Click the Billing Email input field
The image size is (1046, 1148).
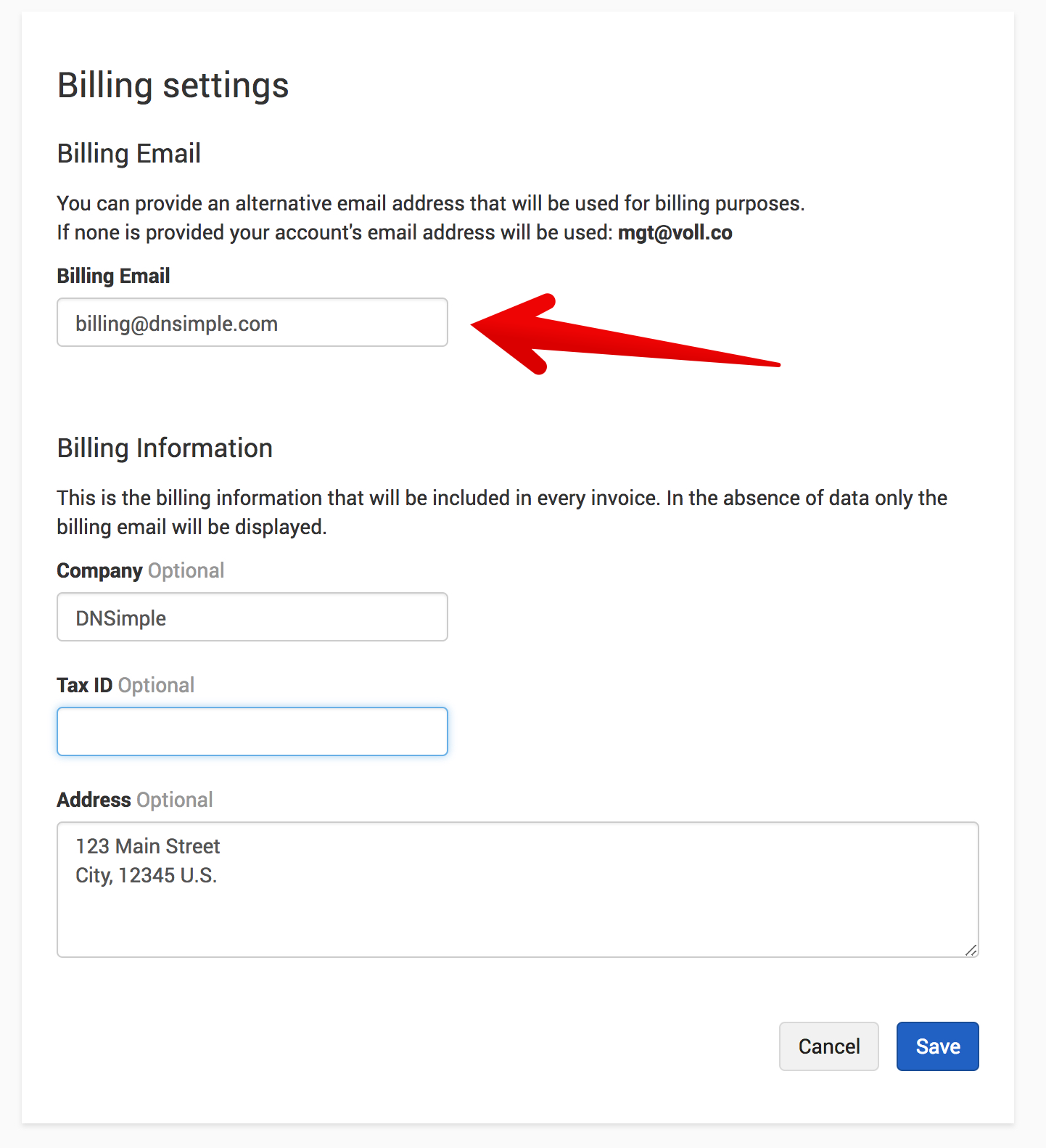pos(252,322)
